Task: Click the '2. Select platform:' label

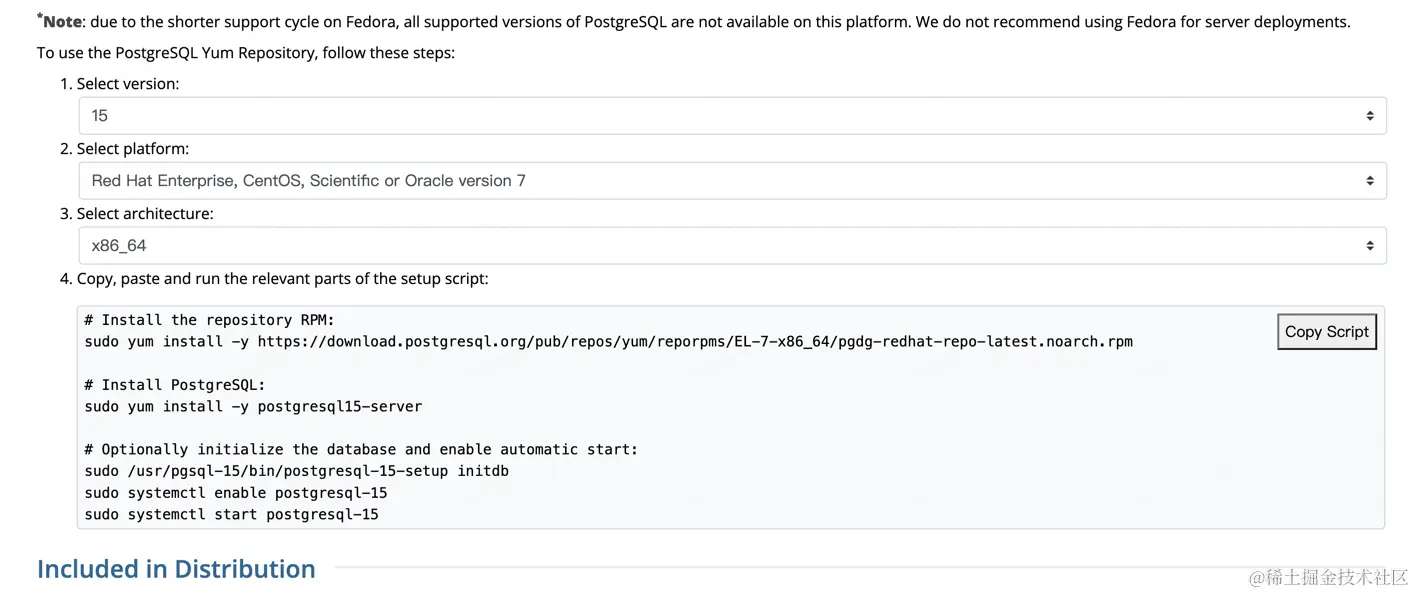Action: click(124, 149)
